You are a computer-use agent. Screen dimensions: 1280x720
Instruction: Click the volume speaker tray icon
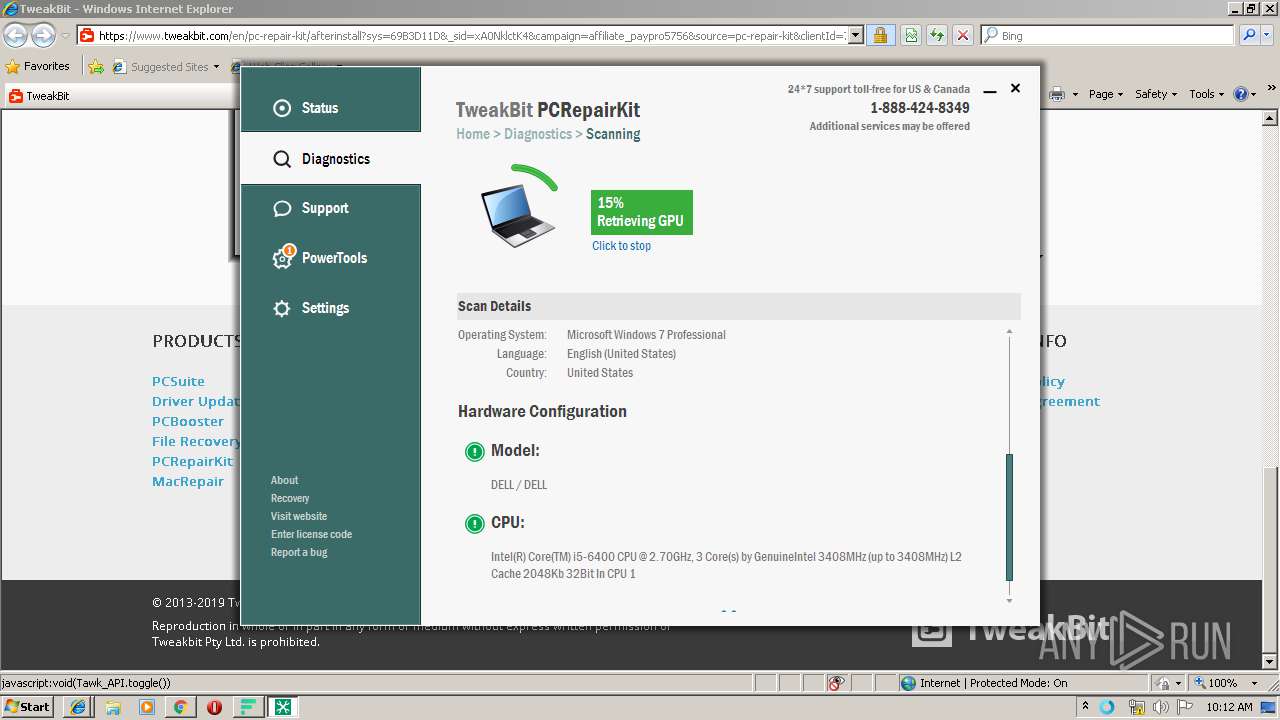click(1158, 707)
